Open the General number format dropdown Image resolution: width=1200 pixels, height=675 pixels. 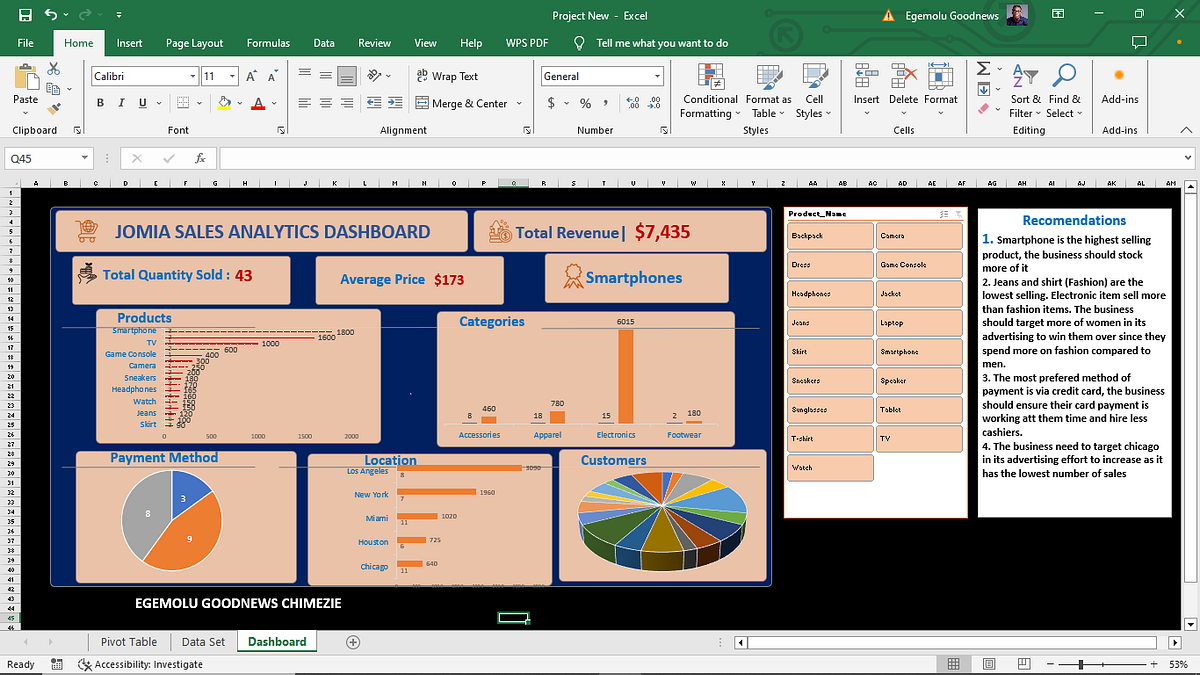[659, 75]
